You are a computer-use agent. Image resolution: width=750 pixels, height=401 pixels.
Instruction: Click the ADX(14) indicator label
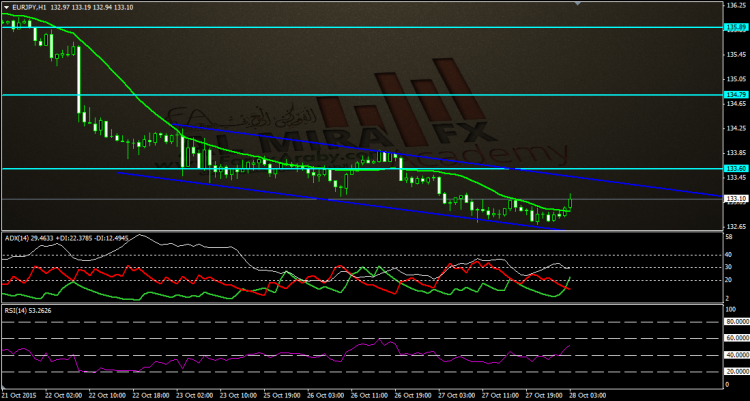pyautogui.click(x=18, y=237)
